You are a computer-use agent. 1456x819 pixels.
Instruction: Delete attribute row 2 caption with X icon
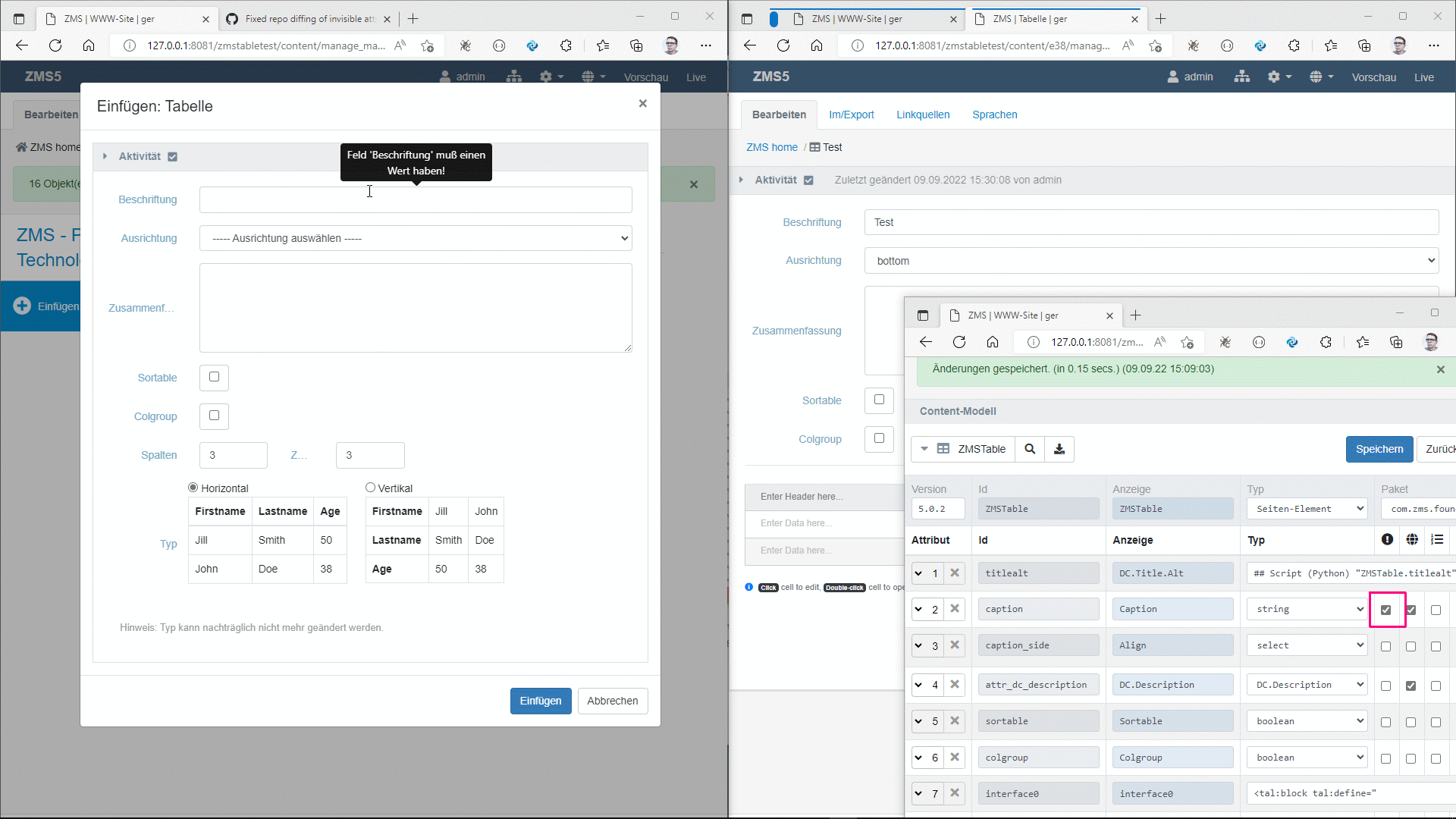955,609
